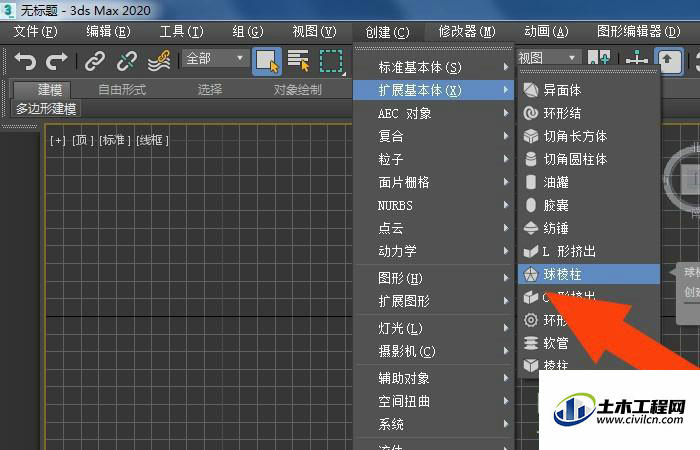
Task: Open the 空间扭曲 submenu
Action: pyautogui.click(x=433, y=401)
